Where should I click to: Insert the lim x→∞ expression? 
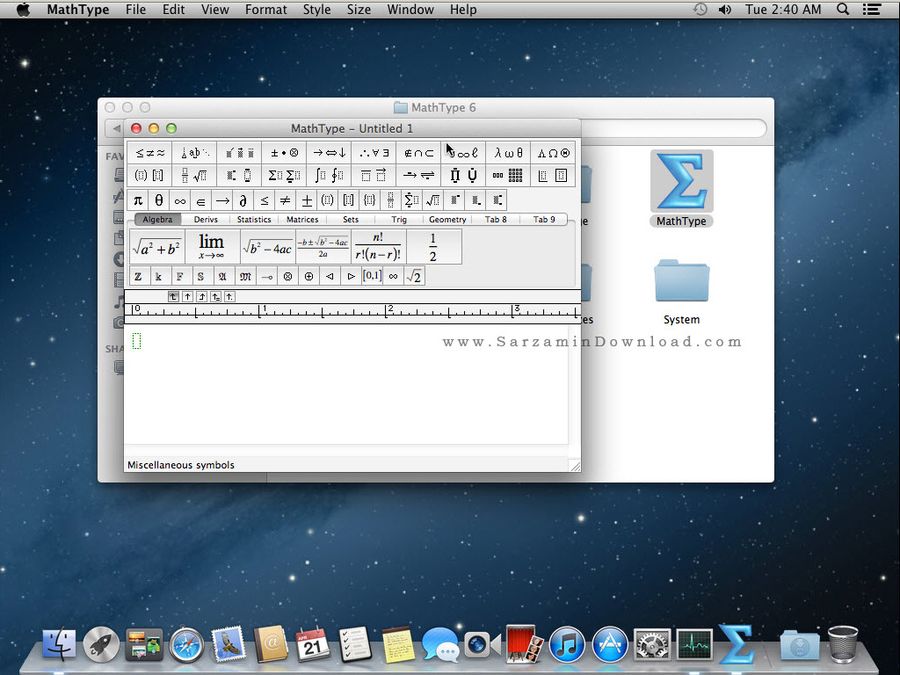coord(212,247)
